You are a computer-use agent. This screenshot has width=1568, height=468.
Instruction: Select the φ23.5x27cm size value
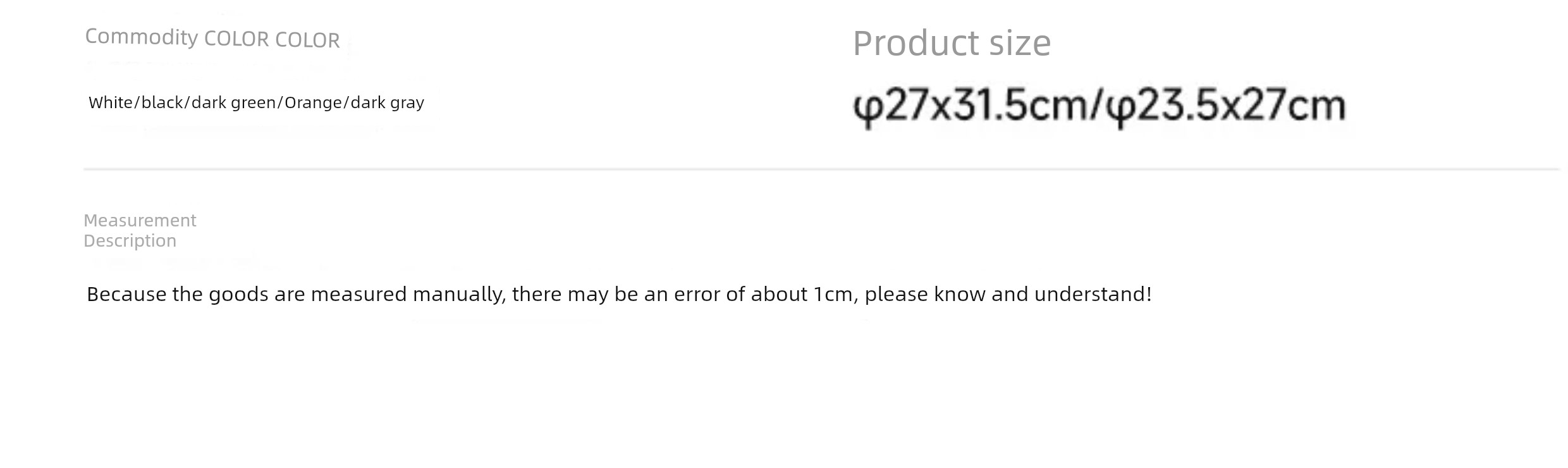click(x=1226, y=106)
